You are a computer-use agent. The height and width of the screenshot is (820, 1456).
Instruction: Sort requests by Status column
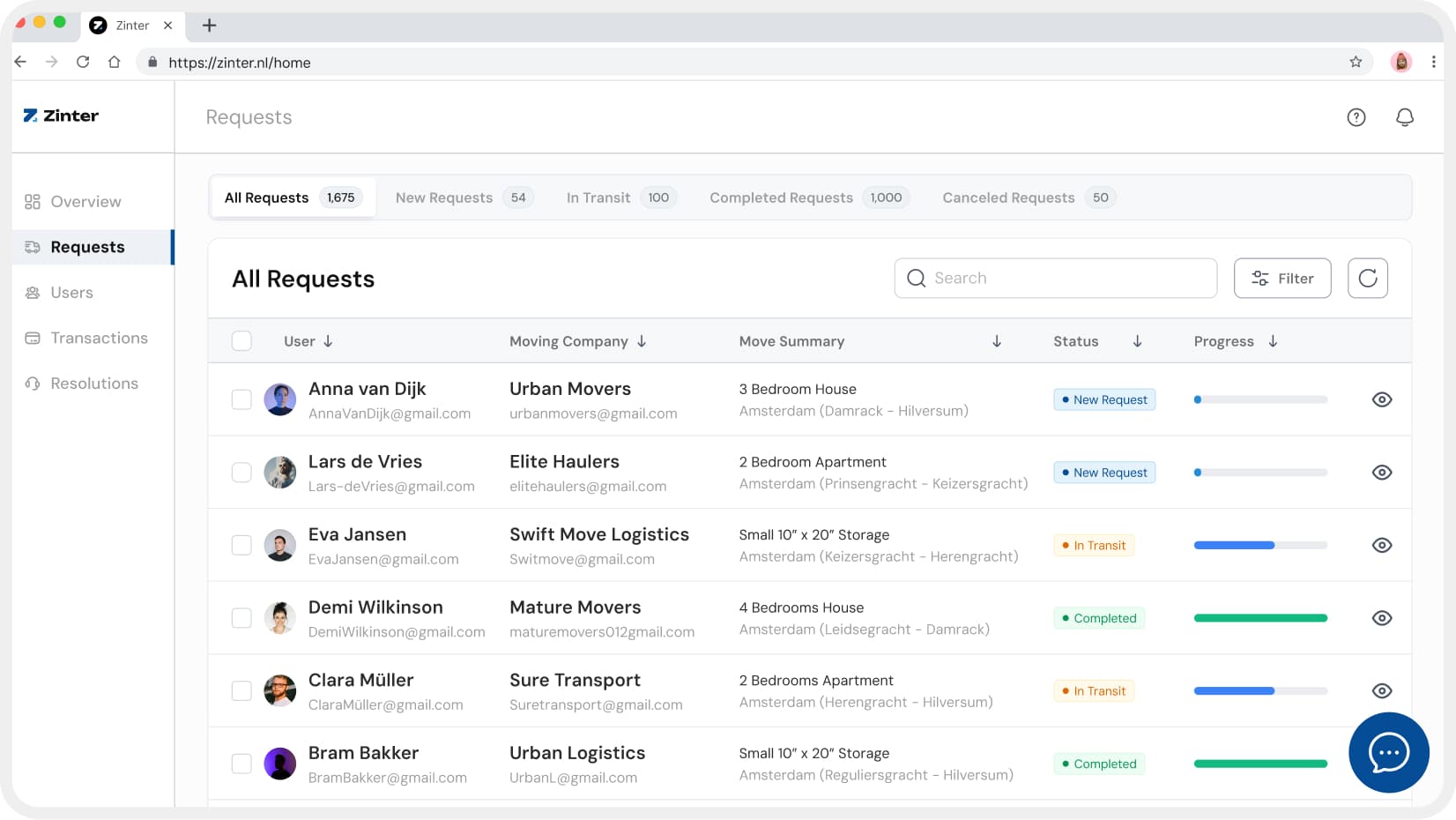(x=1137, y=341)
